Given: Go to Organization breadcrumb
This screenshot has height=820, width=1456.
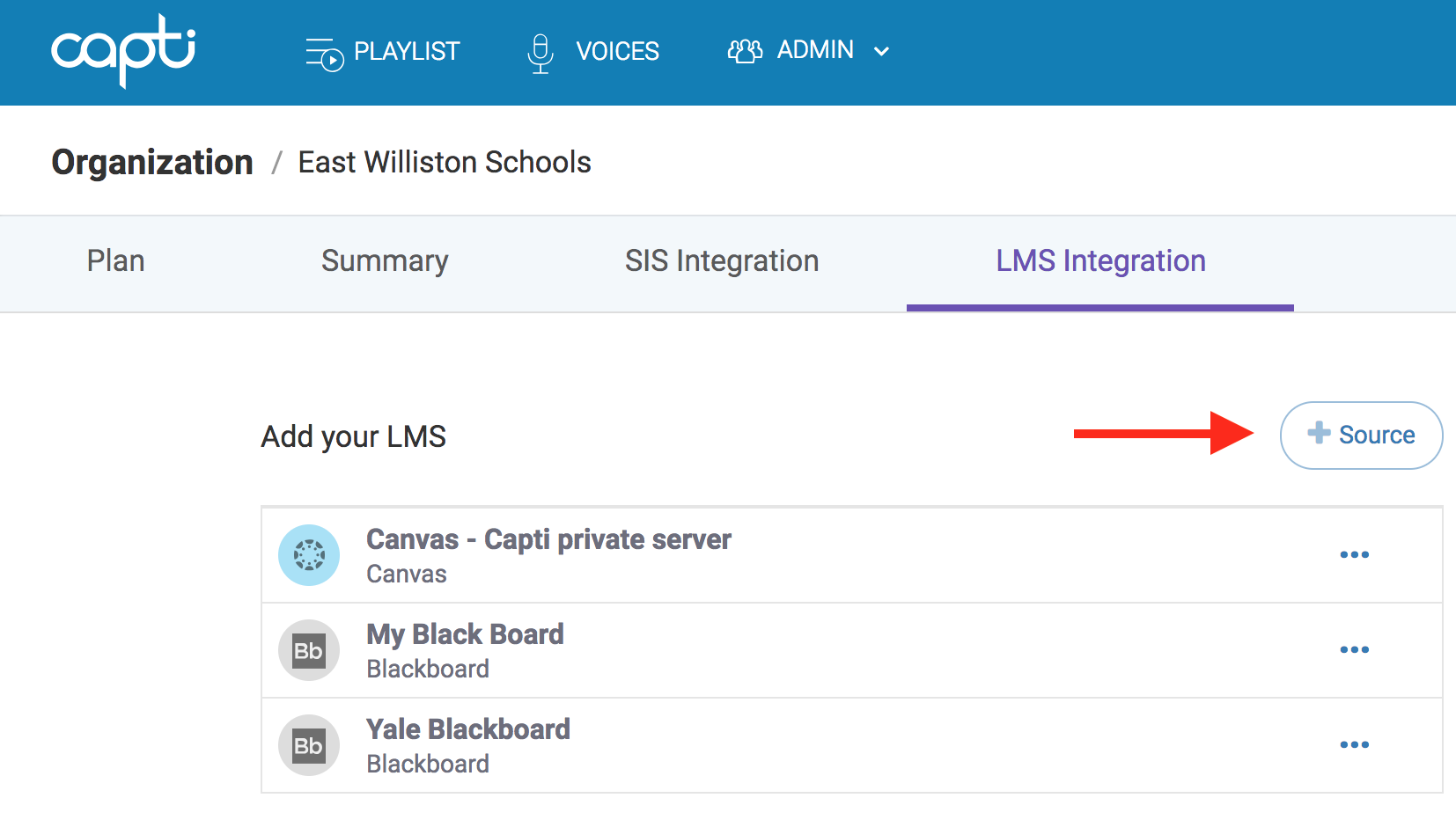Looking at the screenshot, I should [152, 163].
